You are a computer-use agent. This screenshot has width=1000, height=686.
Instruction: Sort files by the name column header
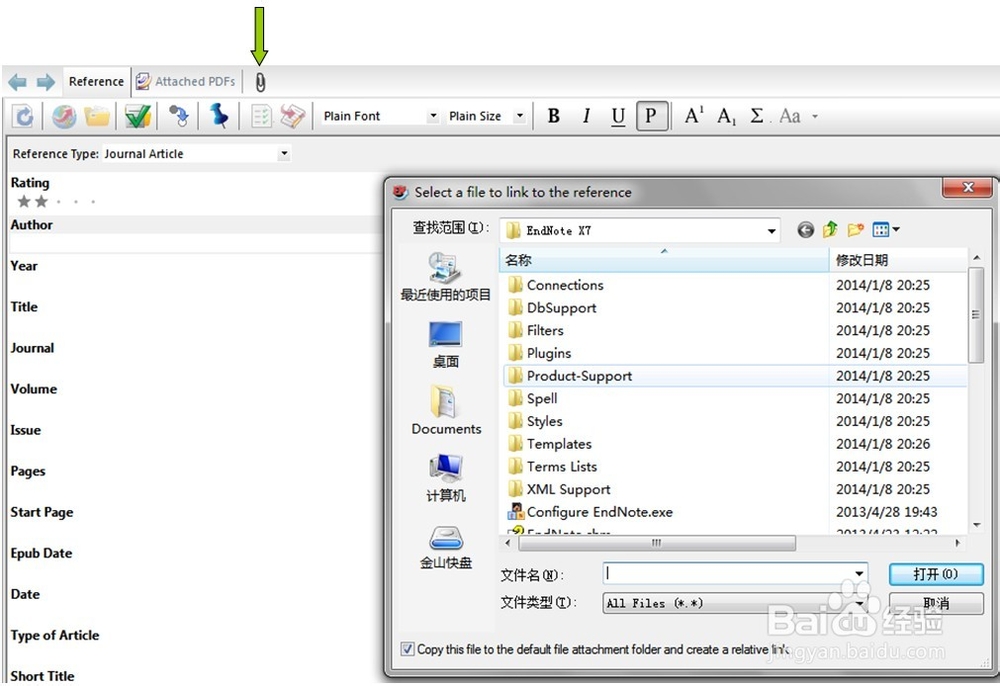click(x=664, y=260)
